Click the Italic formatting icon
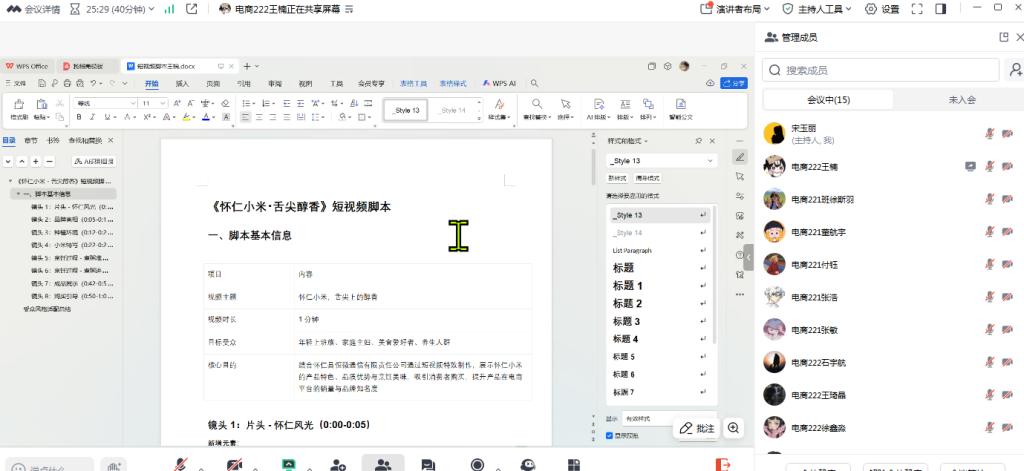1024x471 pixels. click(93, 117)
